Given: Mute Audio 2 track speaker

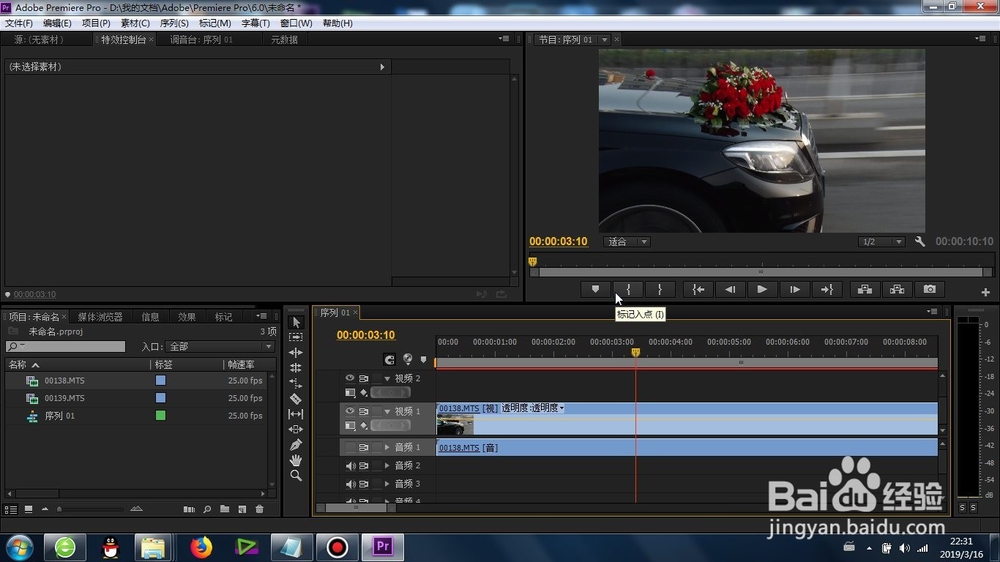Looking at the screenshot, I should pos(350,466).
